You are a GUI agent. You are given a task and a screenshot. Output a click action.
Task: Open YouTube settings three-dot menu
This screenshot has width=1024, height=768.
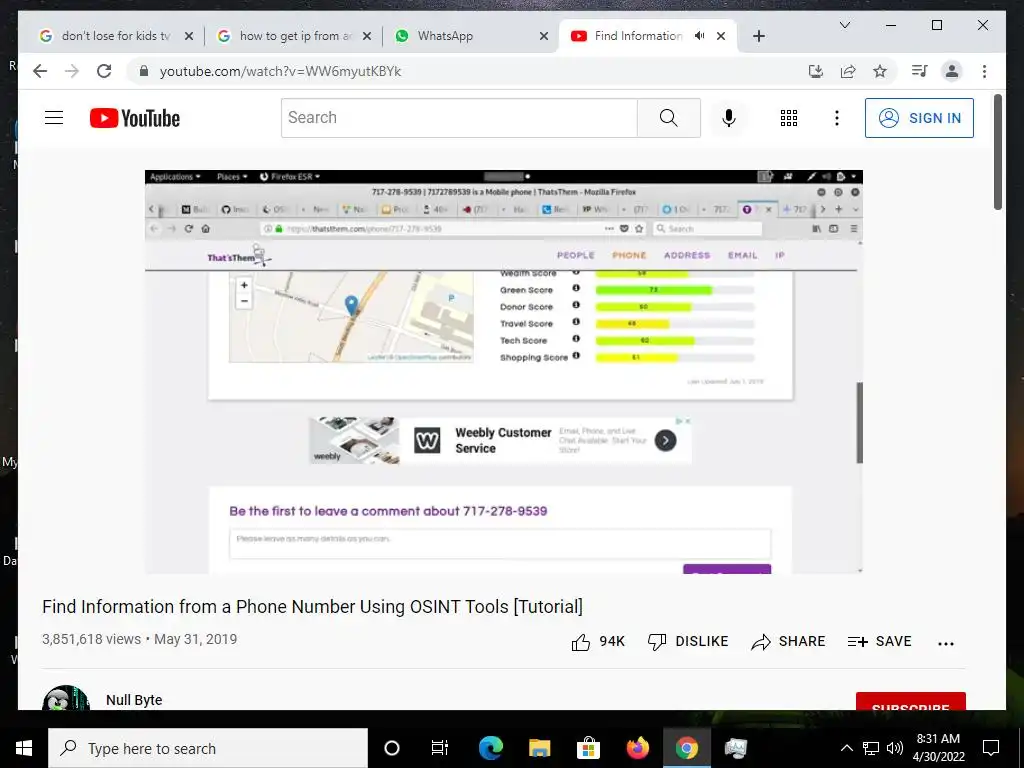point(837,118)
